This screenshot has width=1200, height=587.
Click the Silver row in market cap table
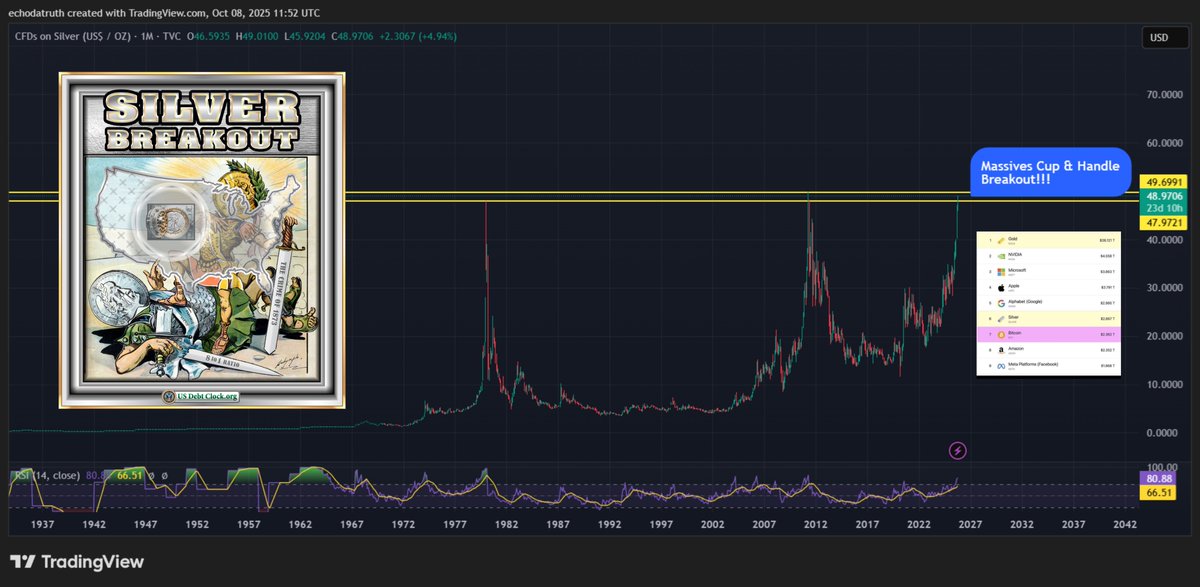(x=1049, y=319)
